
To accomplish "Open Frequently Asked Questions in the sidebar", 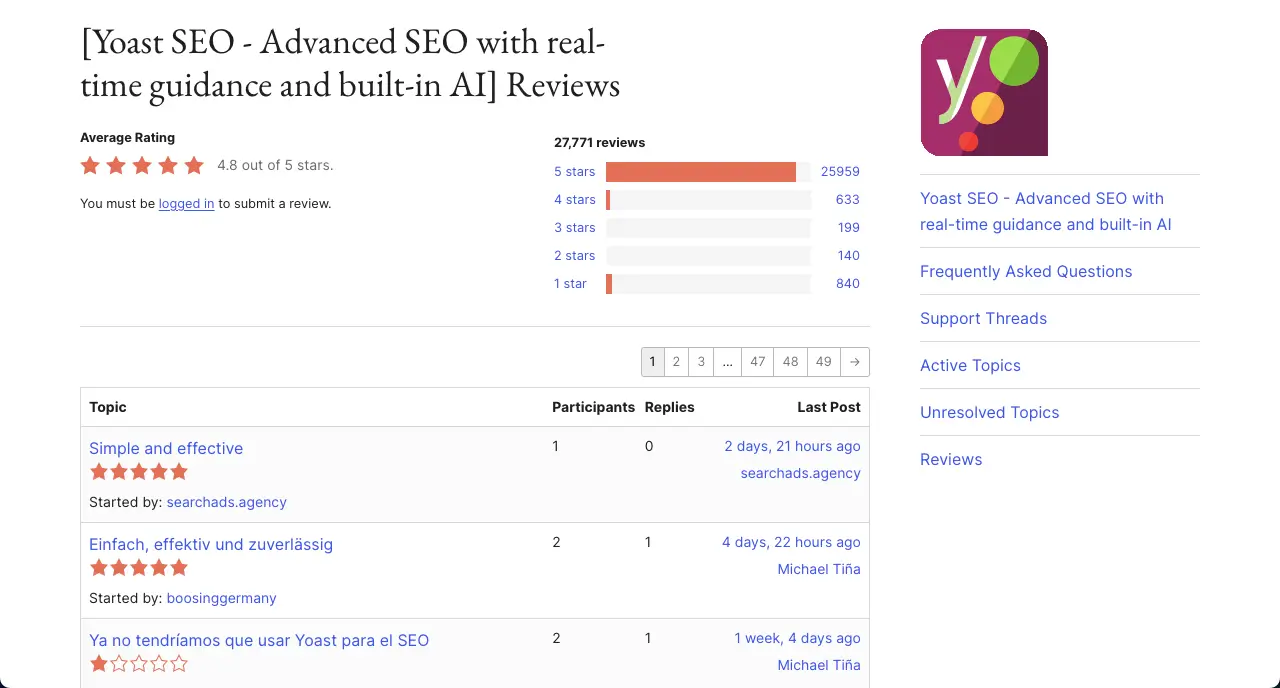I will (1026, 271).
